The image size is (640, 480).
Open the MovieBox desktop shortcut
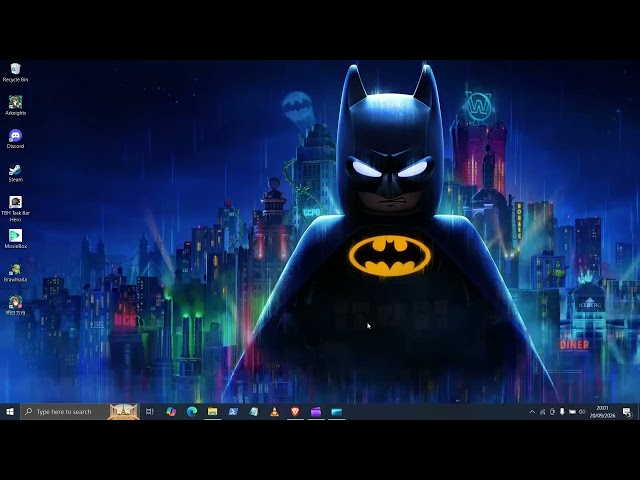[x=15, y=239]
